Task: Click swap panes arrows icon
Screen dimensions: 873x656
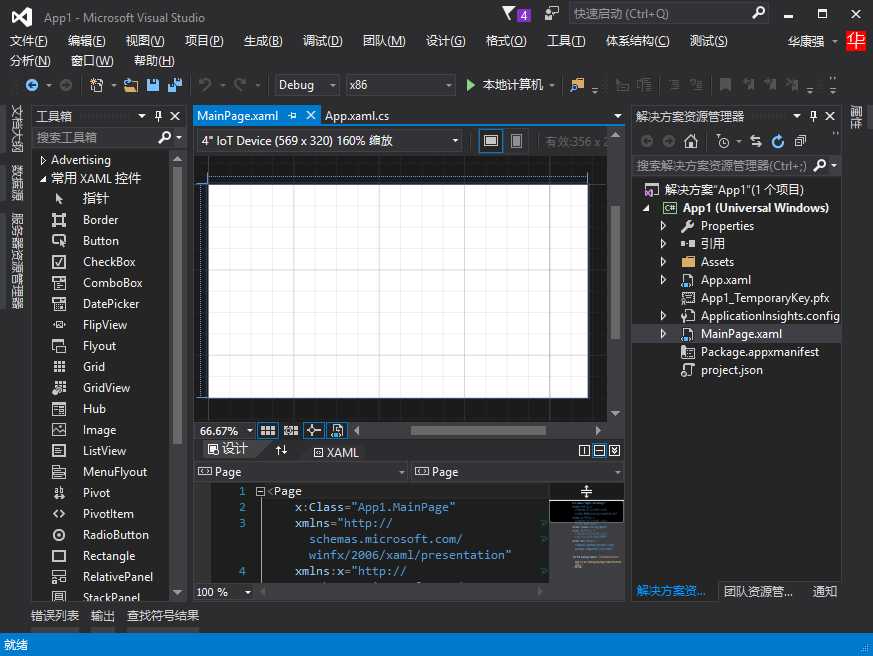Action: (282, 450)
